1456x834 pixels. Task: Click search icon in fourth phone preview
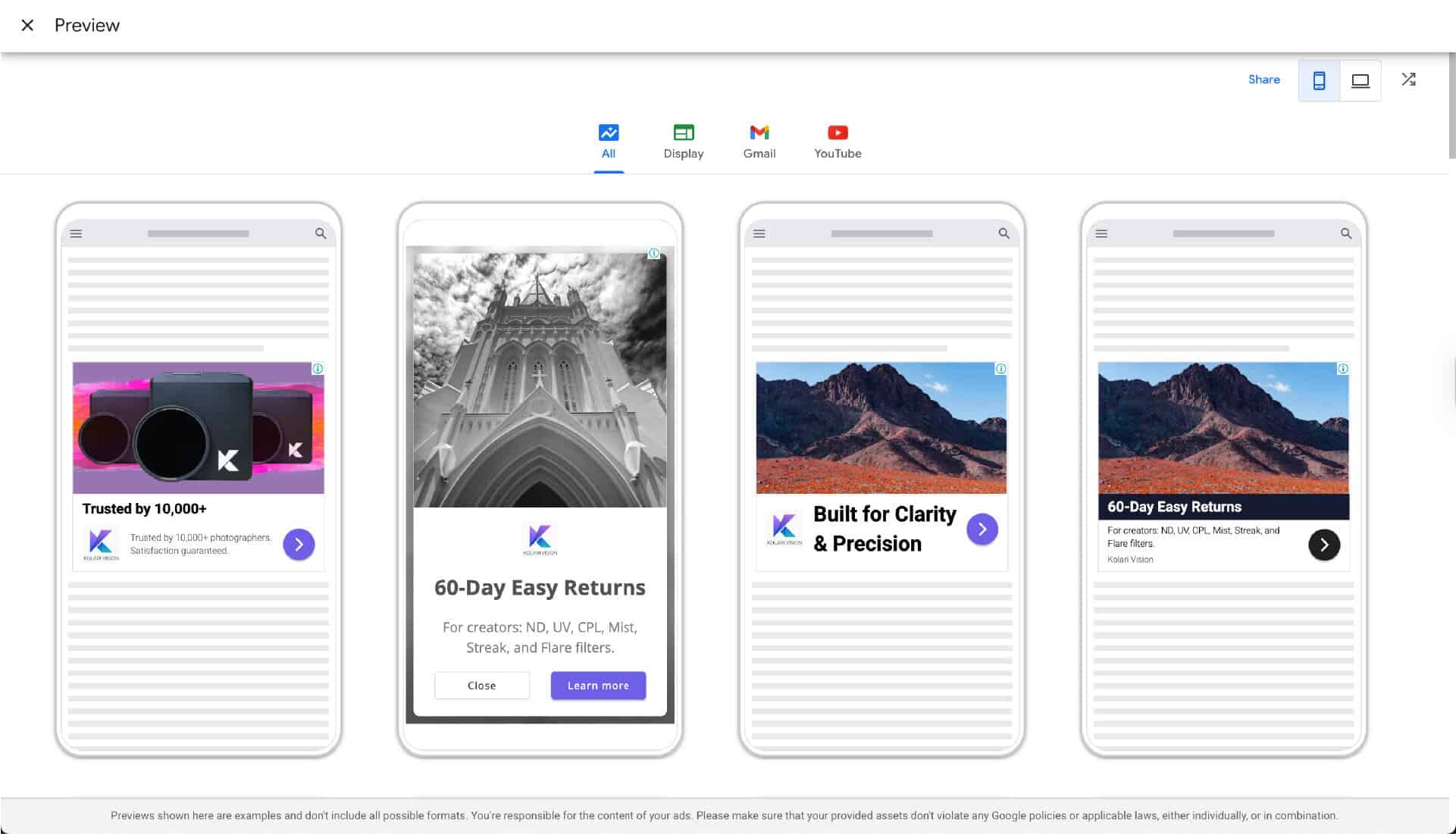[1345, 233]
